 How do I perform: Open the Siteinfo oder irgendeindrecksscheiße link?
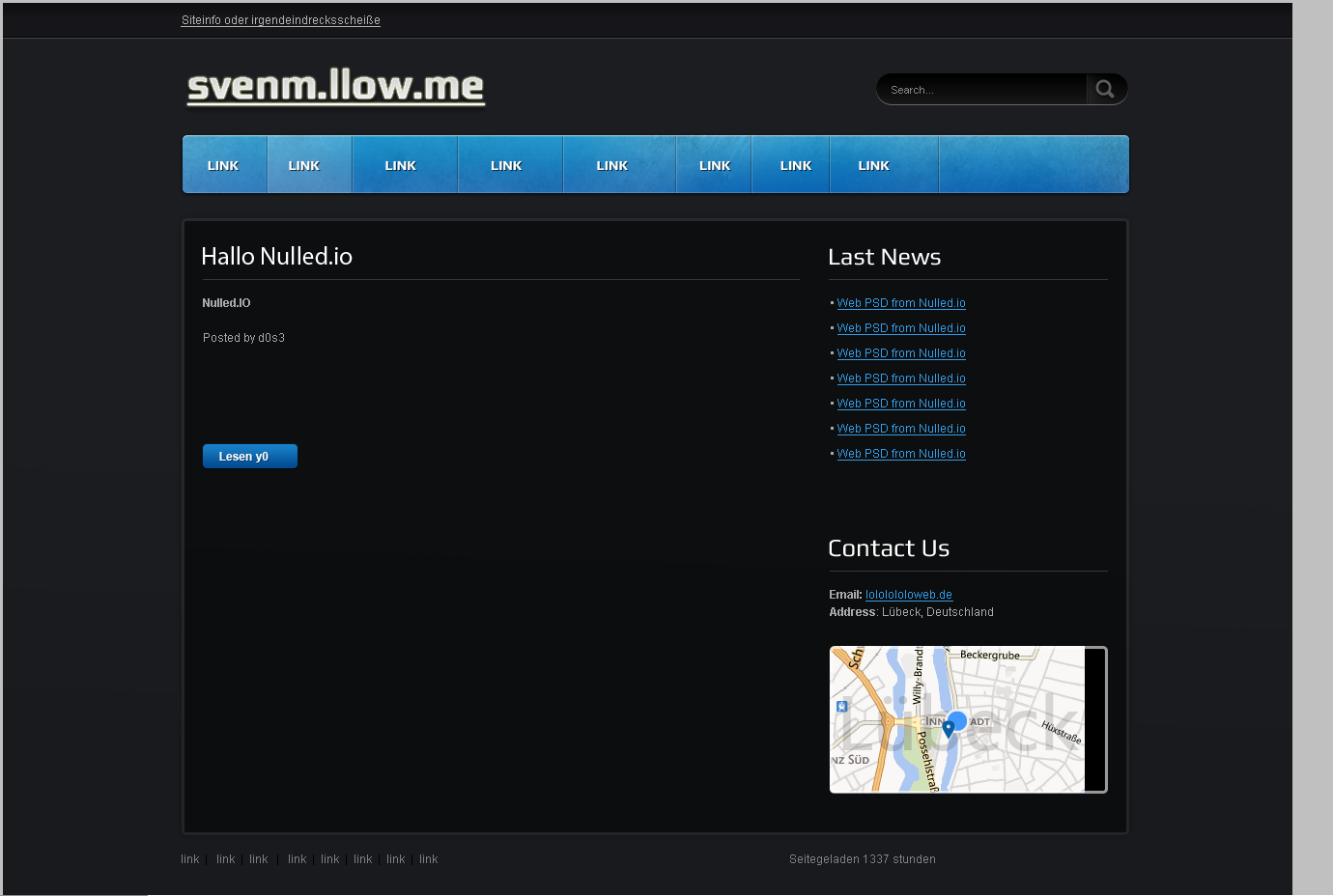[280, 20]
